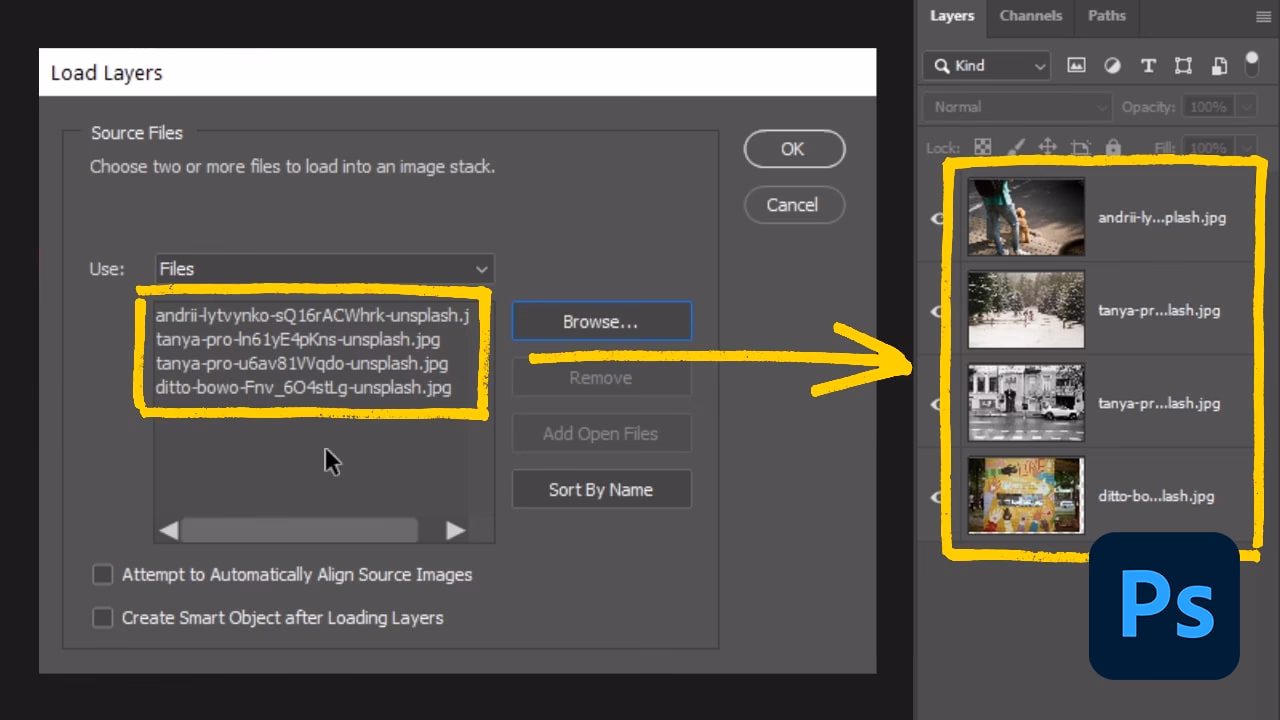
Task: Open the Layers panel menu icon
Action: coord(1263,16)
